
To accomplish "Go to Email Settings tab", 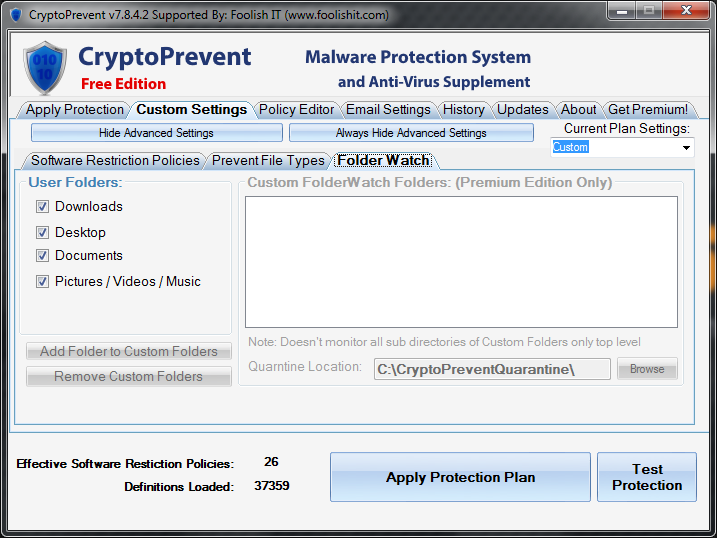I will (x=388, y=110).
